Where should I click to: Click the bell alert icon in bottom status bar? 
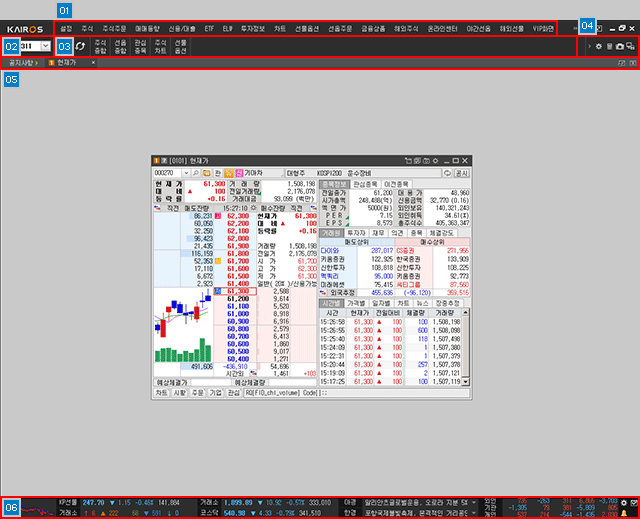click(624, 513)
